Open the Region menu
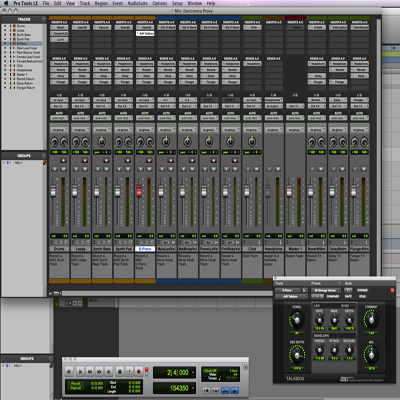 (101, 3)
